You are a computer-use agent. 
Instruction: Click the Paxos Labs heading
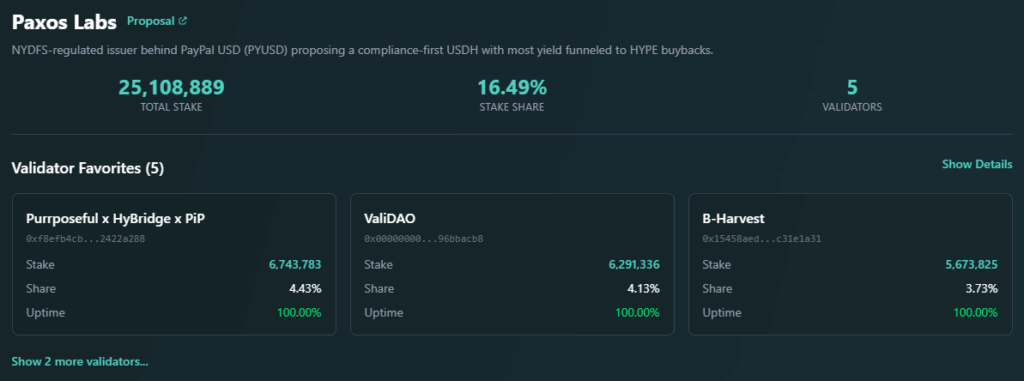click(64, 22)
